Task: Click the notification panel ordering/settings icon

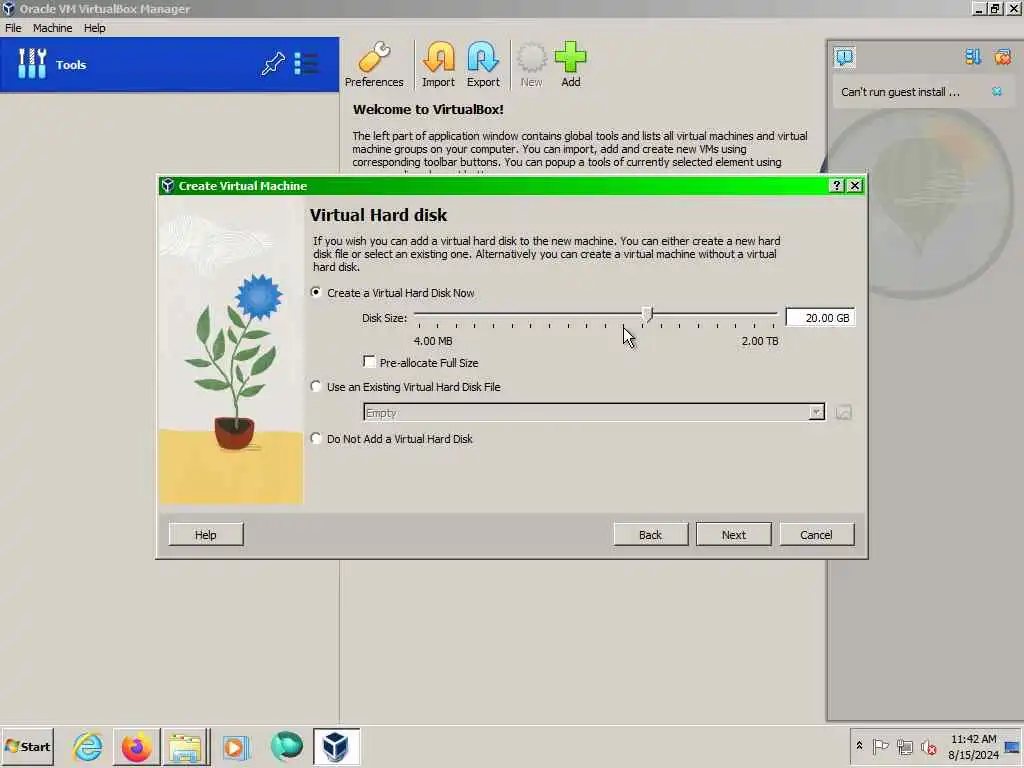Action: [972, 57]
